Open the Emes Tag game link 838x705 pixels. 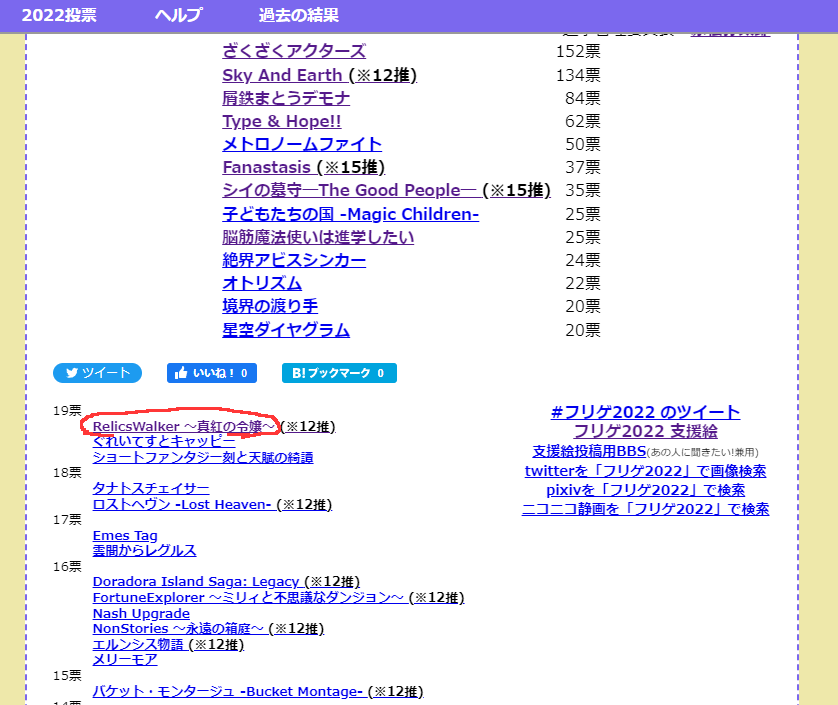[125, 535]
